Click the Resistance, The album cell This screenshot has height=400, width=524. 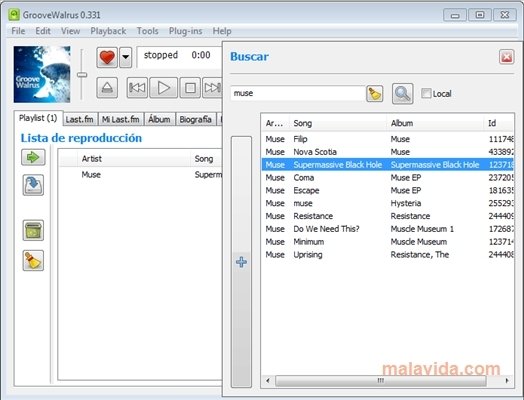point(420,255)
